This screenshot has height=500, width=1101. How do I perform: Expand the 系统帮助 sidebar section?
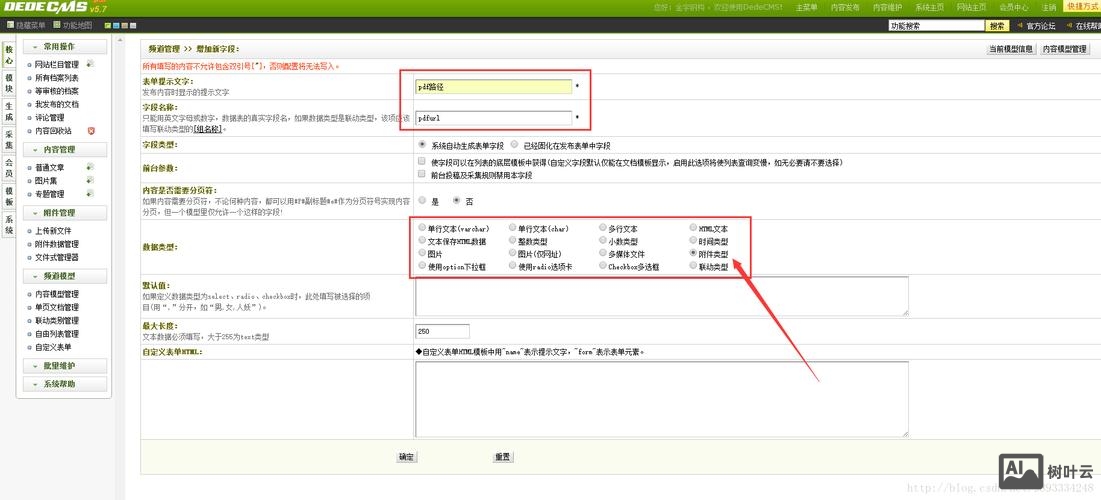tap(36, 384)
